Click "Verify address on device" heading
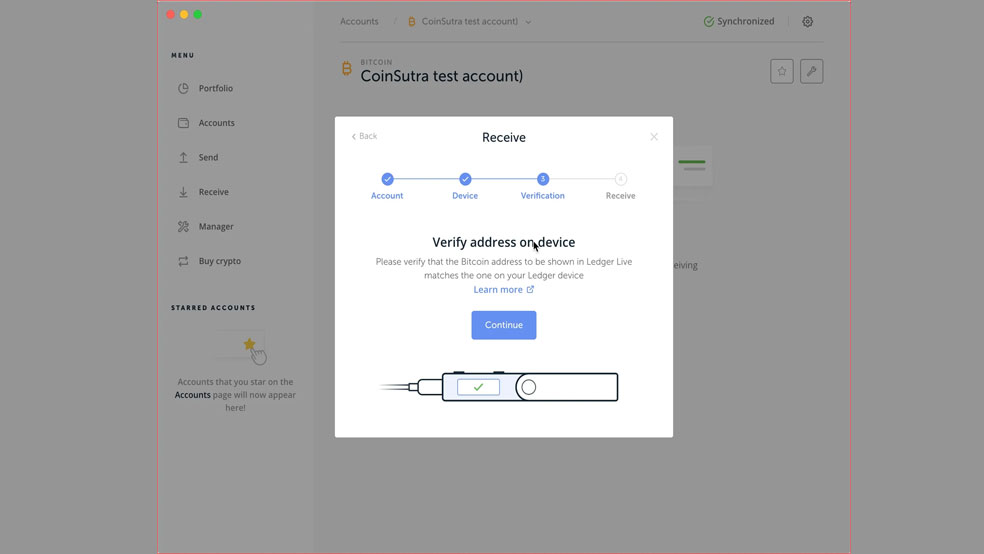984x554 pixels. (x=503, y=242)
